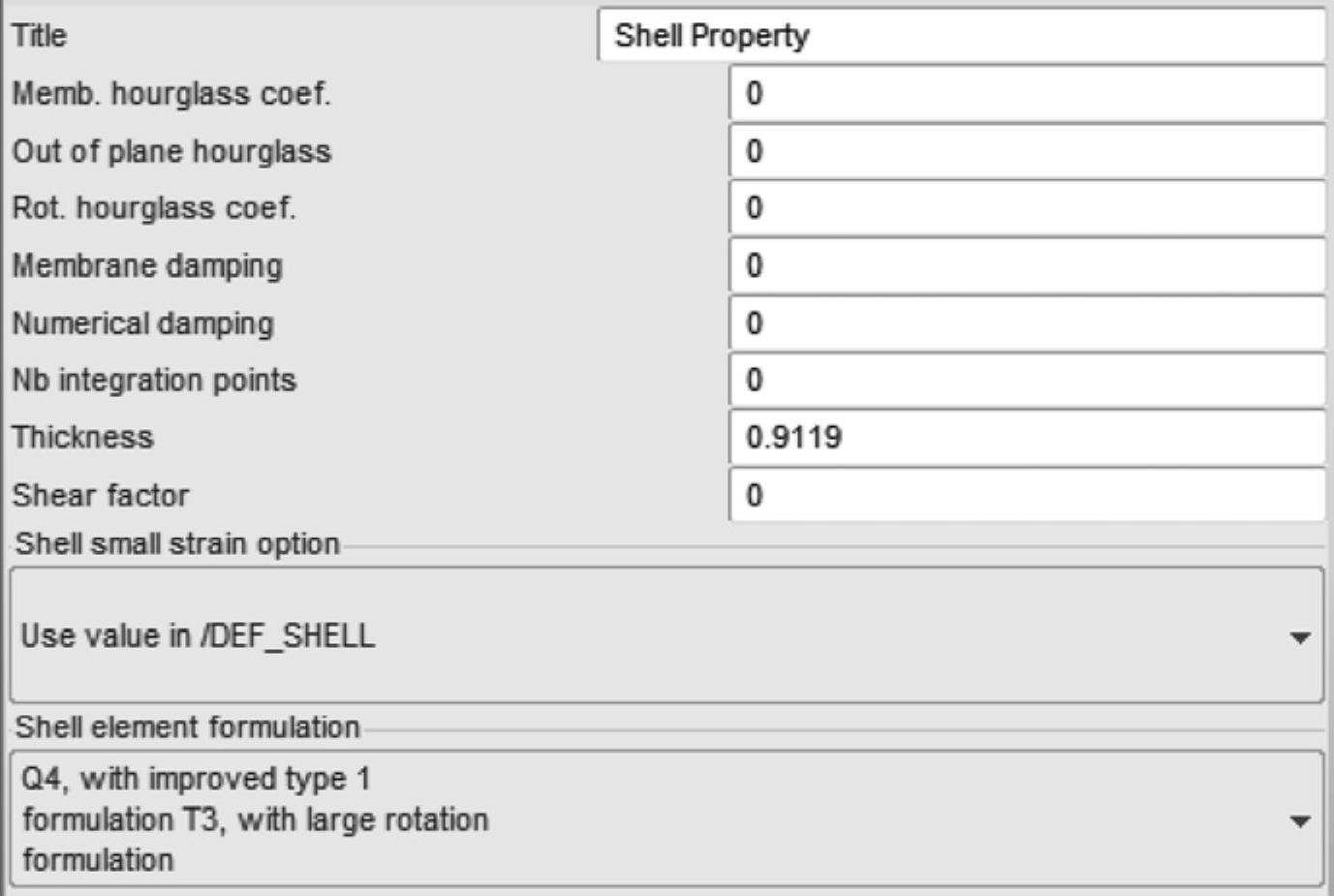
Task: Click the arrow of the Q4 formulation combo box
Action: 1300,821
